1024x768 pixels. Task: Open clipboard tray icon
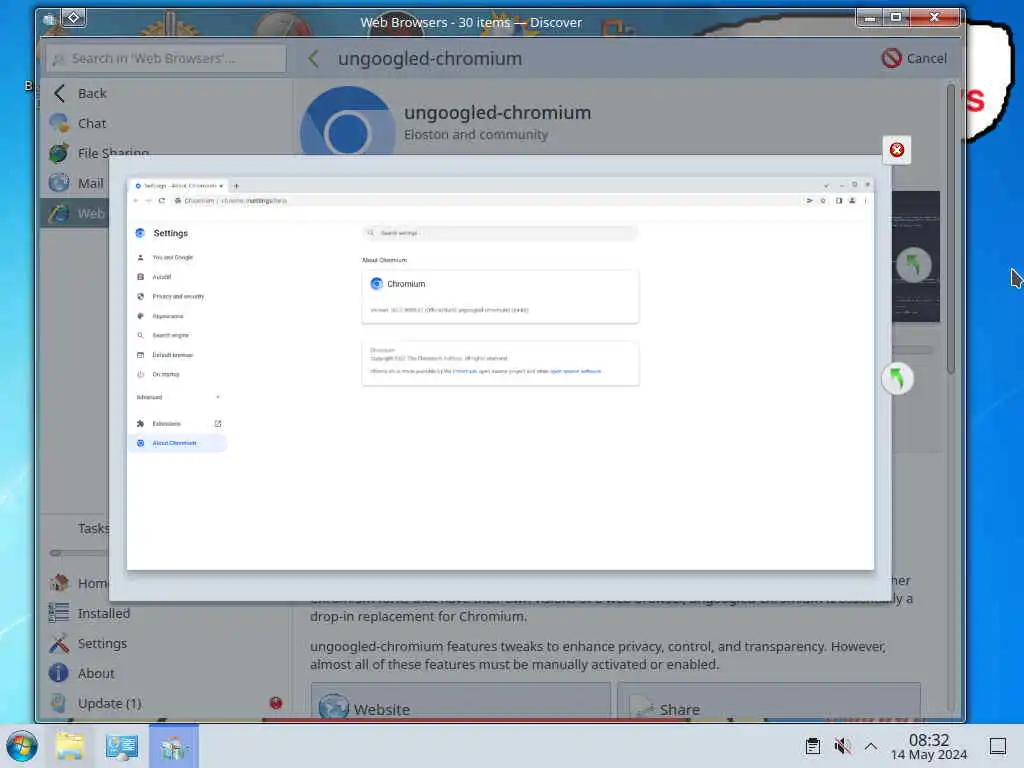[812, 746]
